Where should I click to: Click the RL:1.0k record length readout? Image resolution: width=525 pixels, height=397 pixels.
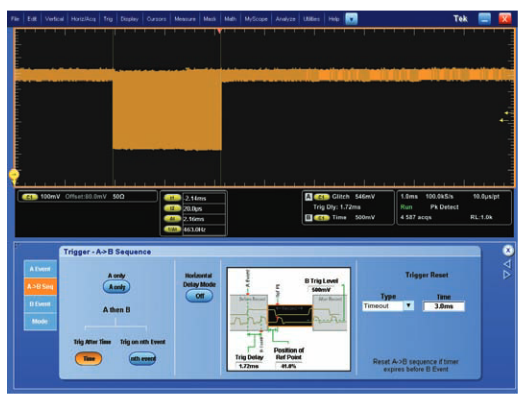click(x=481, y=217)
